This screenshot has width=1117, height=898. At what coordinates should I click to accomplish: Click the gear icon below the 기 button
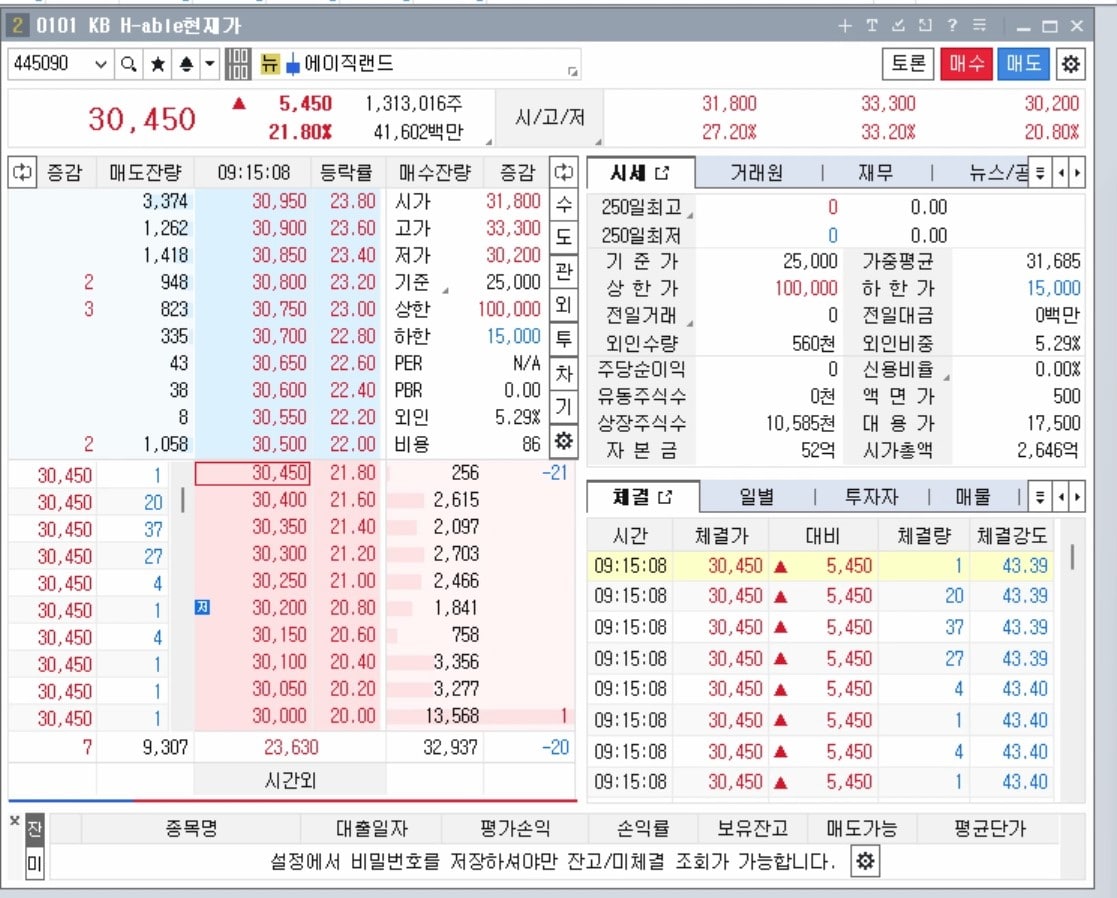tap(563, 442)
